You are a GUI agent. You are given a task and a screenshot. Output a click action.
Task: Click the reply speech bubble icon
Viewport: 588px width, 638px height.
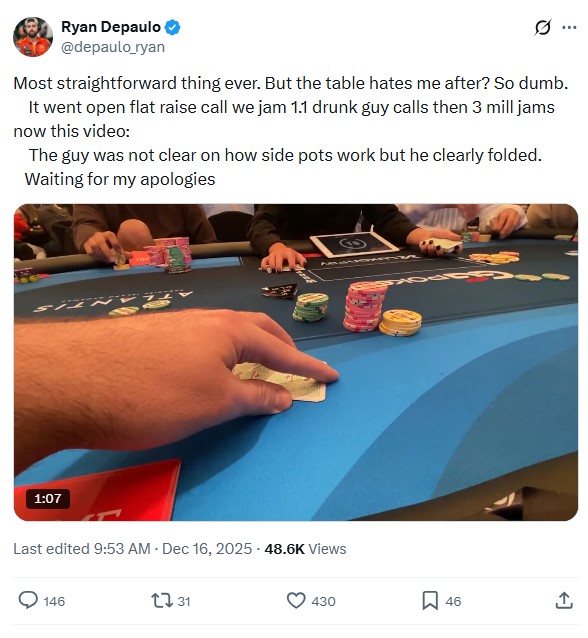pos(28,601)
